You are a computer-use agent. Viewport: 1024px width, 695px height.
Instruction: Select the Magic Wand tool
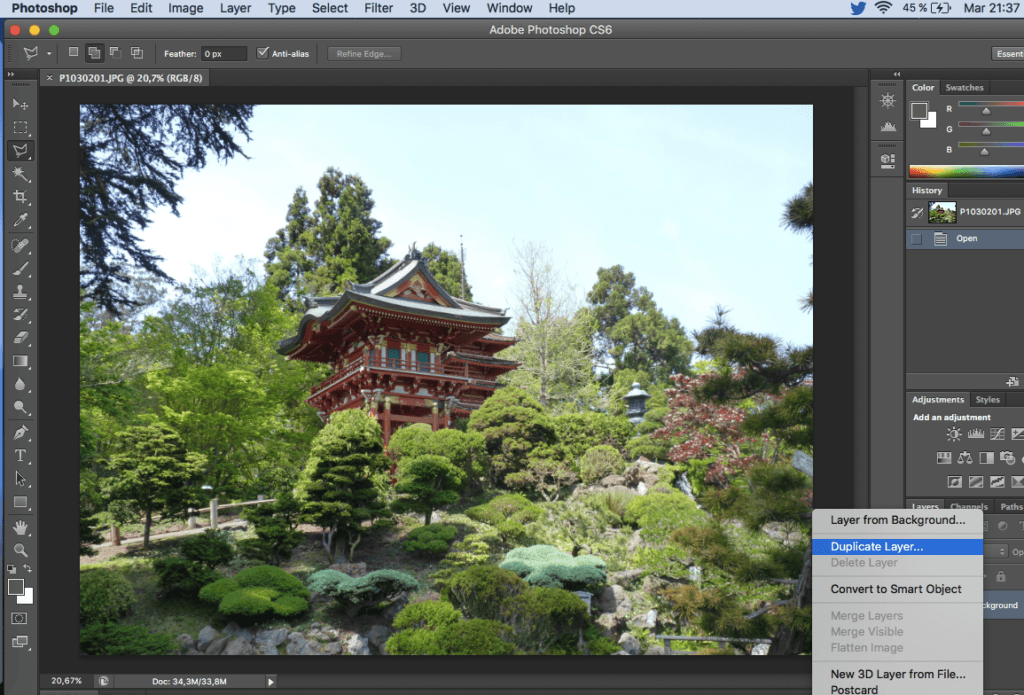pos(20,174)
